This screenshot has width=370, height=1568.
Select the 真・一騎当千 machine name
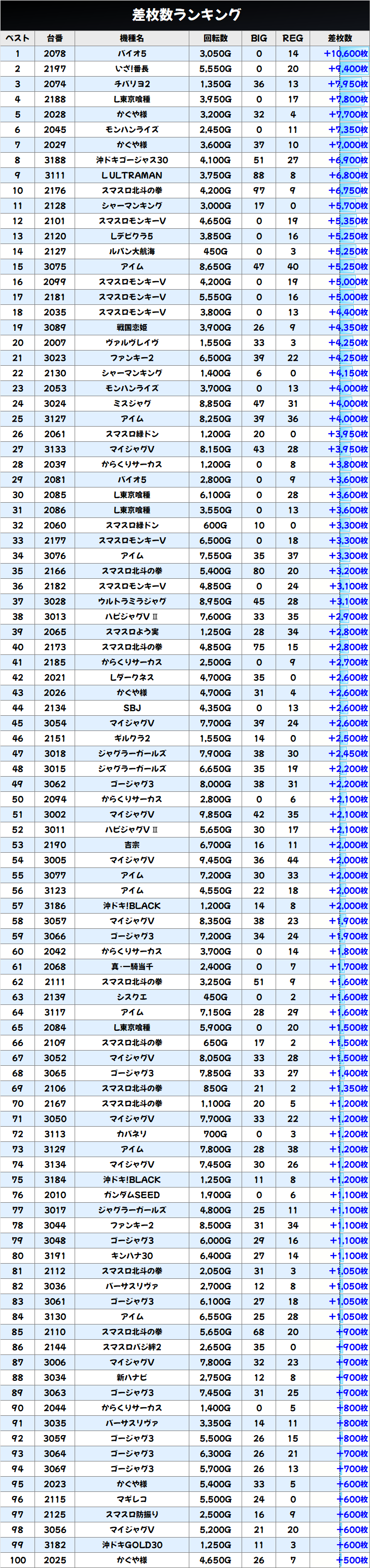click(132, 966)
